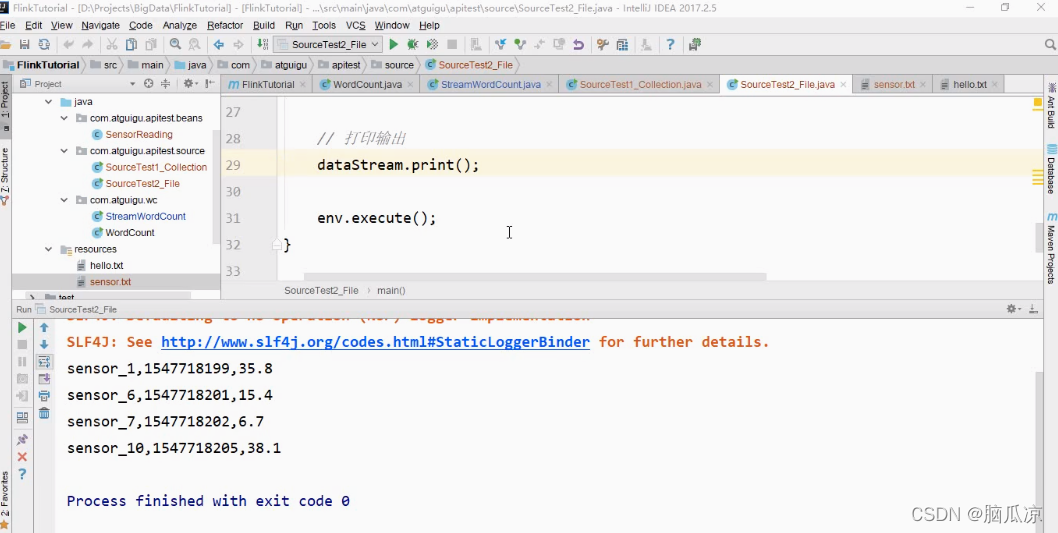
Task: Collapse the com.atguigu.wc package
Action: 64,200
